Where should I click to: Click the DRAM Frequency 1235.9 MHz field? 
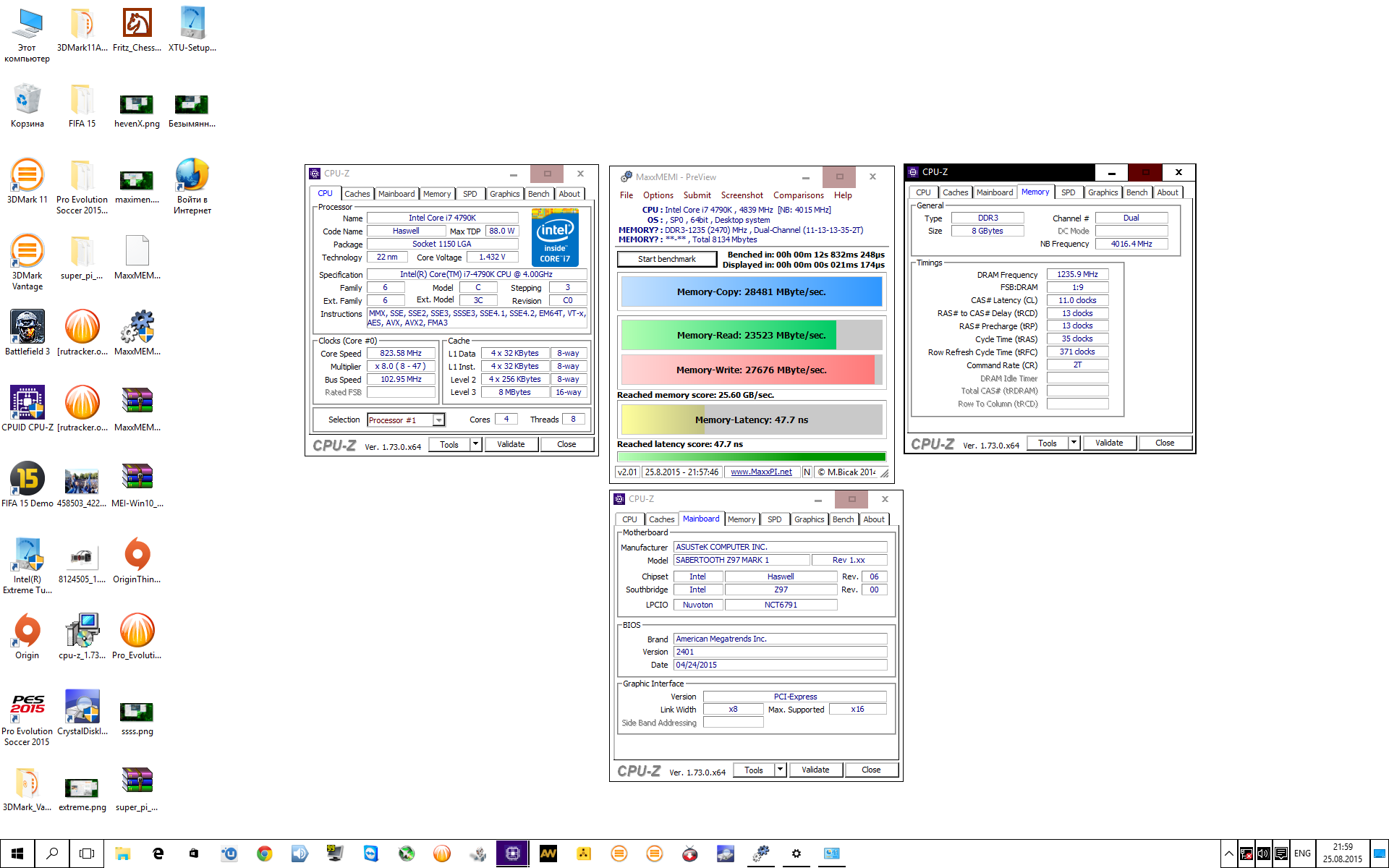[1077, 274]
